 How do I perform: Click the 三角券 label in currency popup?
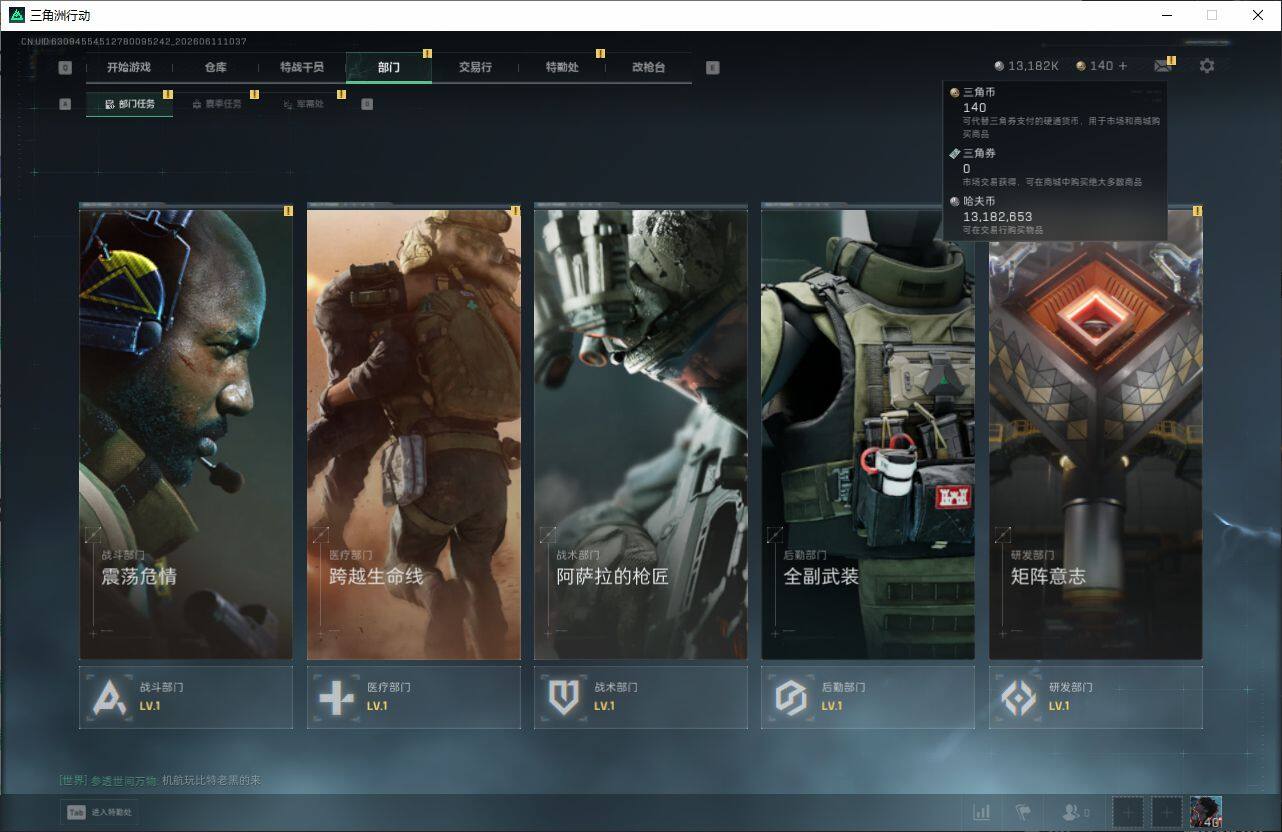pyautogui.click(x=979, y=153)
